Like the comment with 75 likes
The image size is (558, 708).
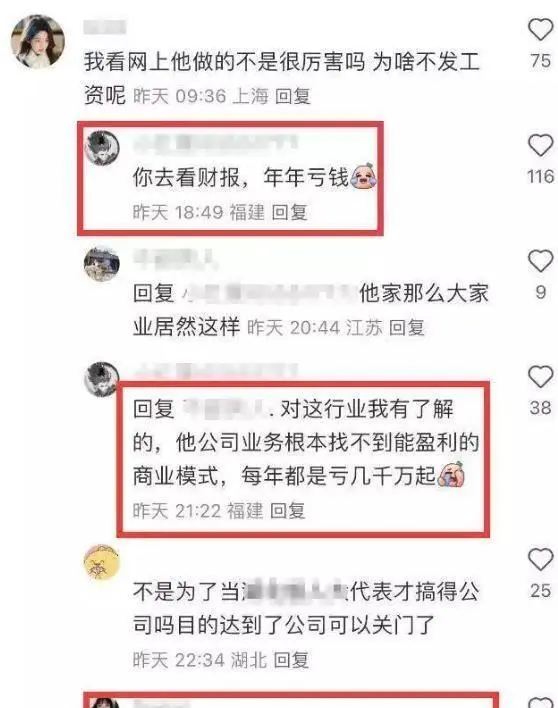540,29
